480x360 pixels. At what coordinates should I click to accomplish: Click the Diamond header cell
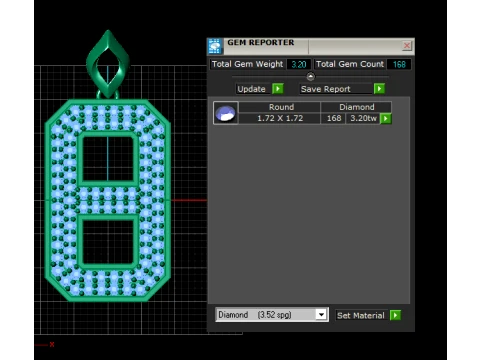[356, 107]
